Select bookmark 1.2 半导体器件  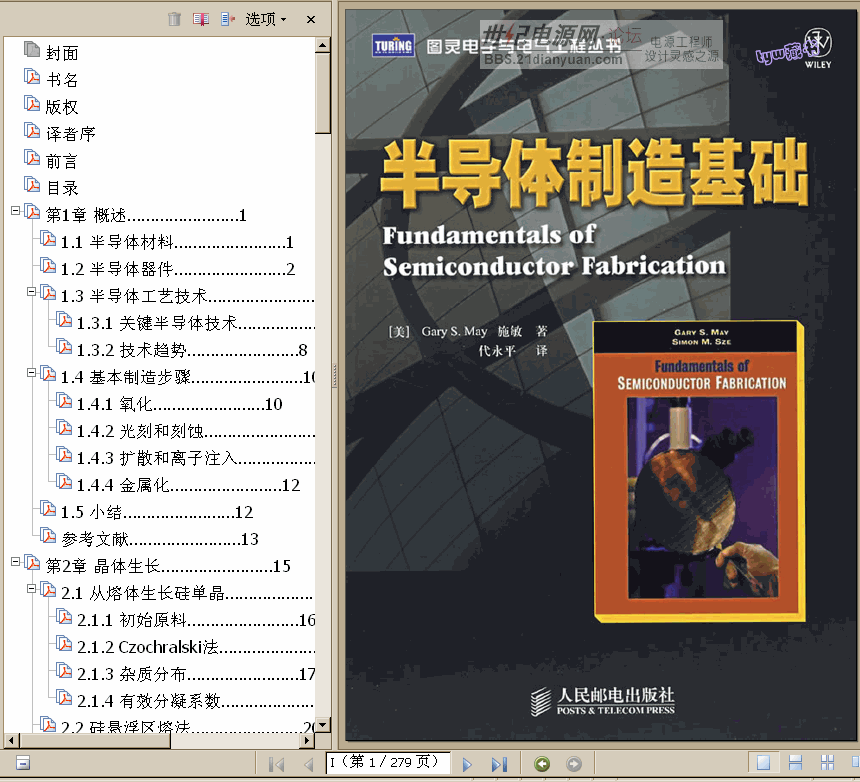click(178, 269)
